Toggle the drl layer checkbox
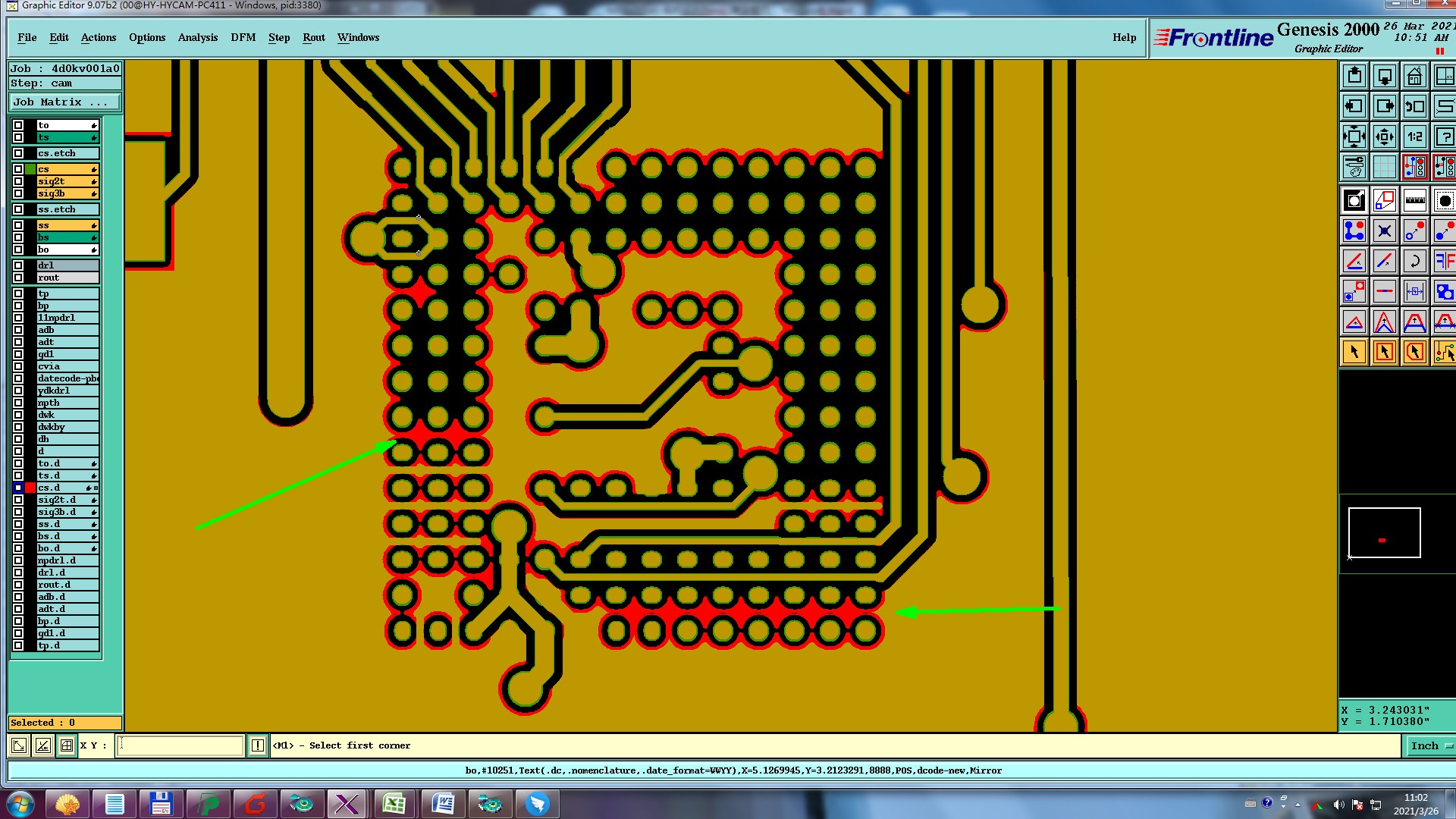 [18, 265]
